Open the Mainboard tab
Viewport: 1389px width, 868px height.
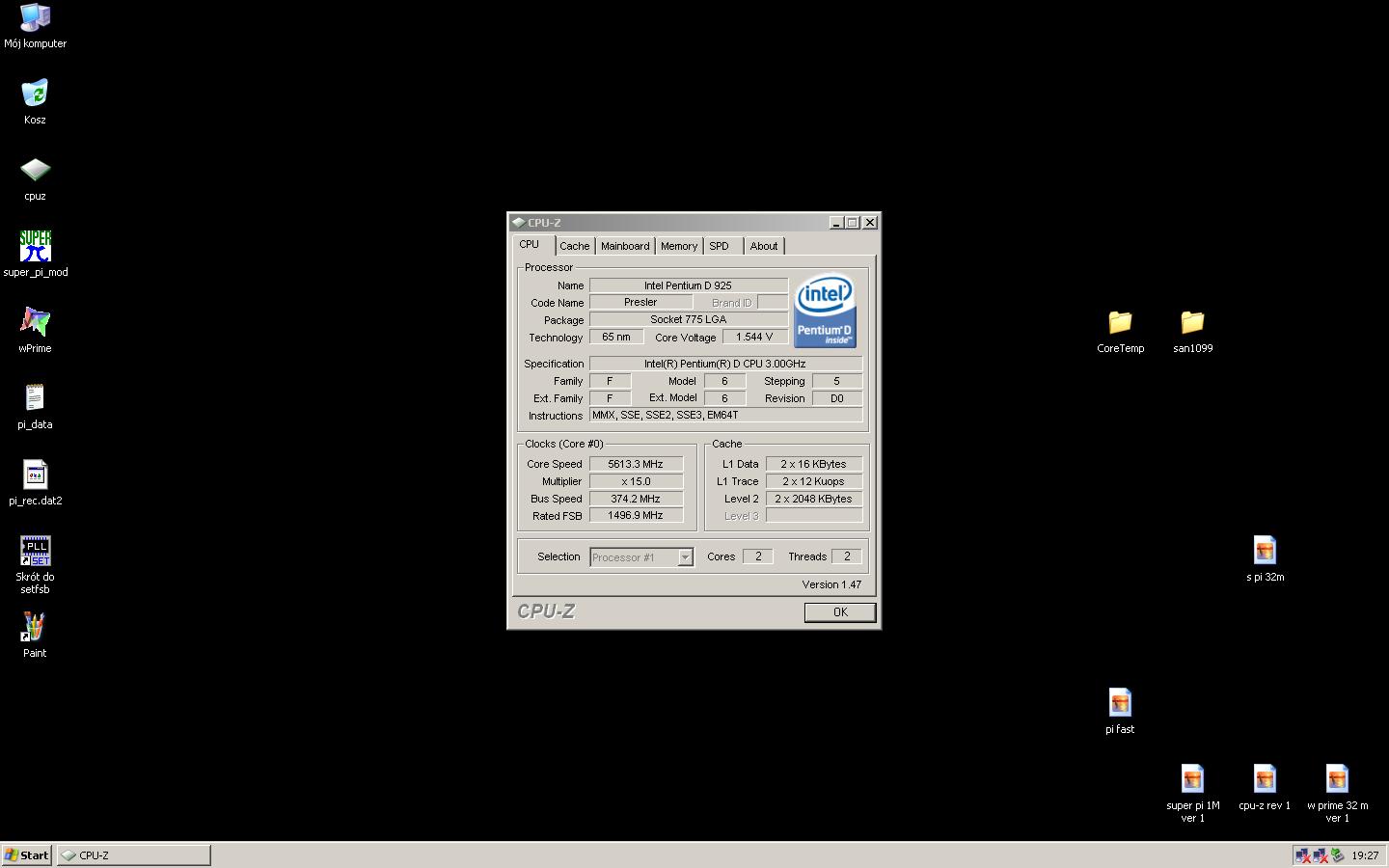pos(625,246)
